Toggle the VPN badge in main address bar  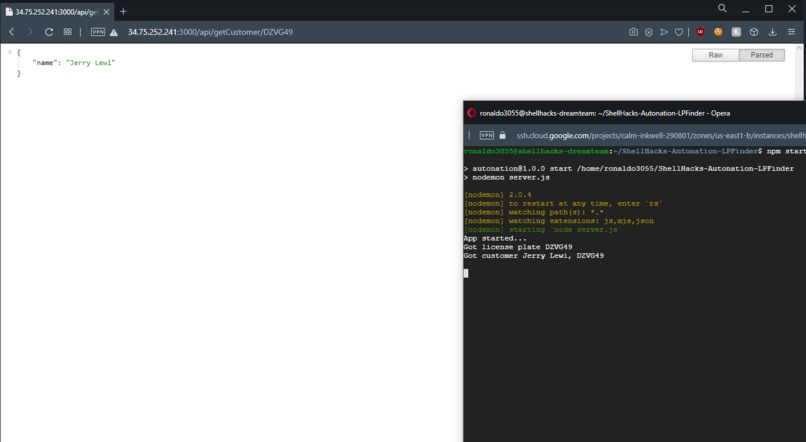click(98, 32)
